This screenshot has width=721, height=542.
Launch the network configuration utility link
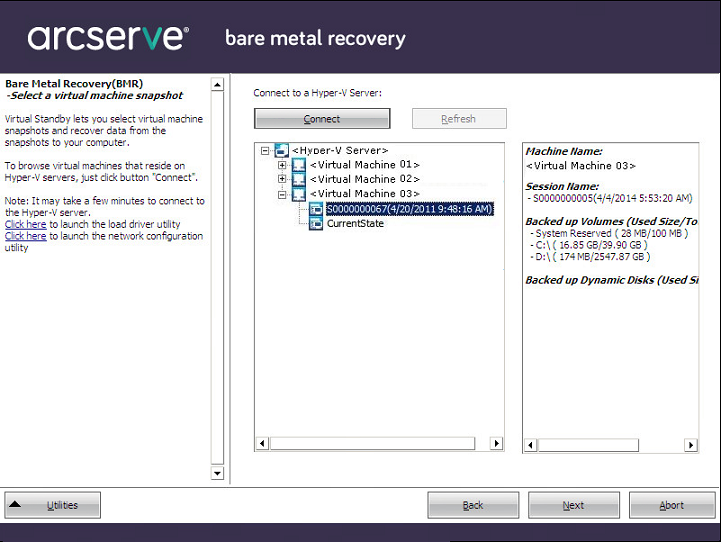pos(26,237)
